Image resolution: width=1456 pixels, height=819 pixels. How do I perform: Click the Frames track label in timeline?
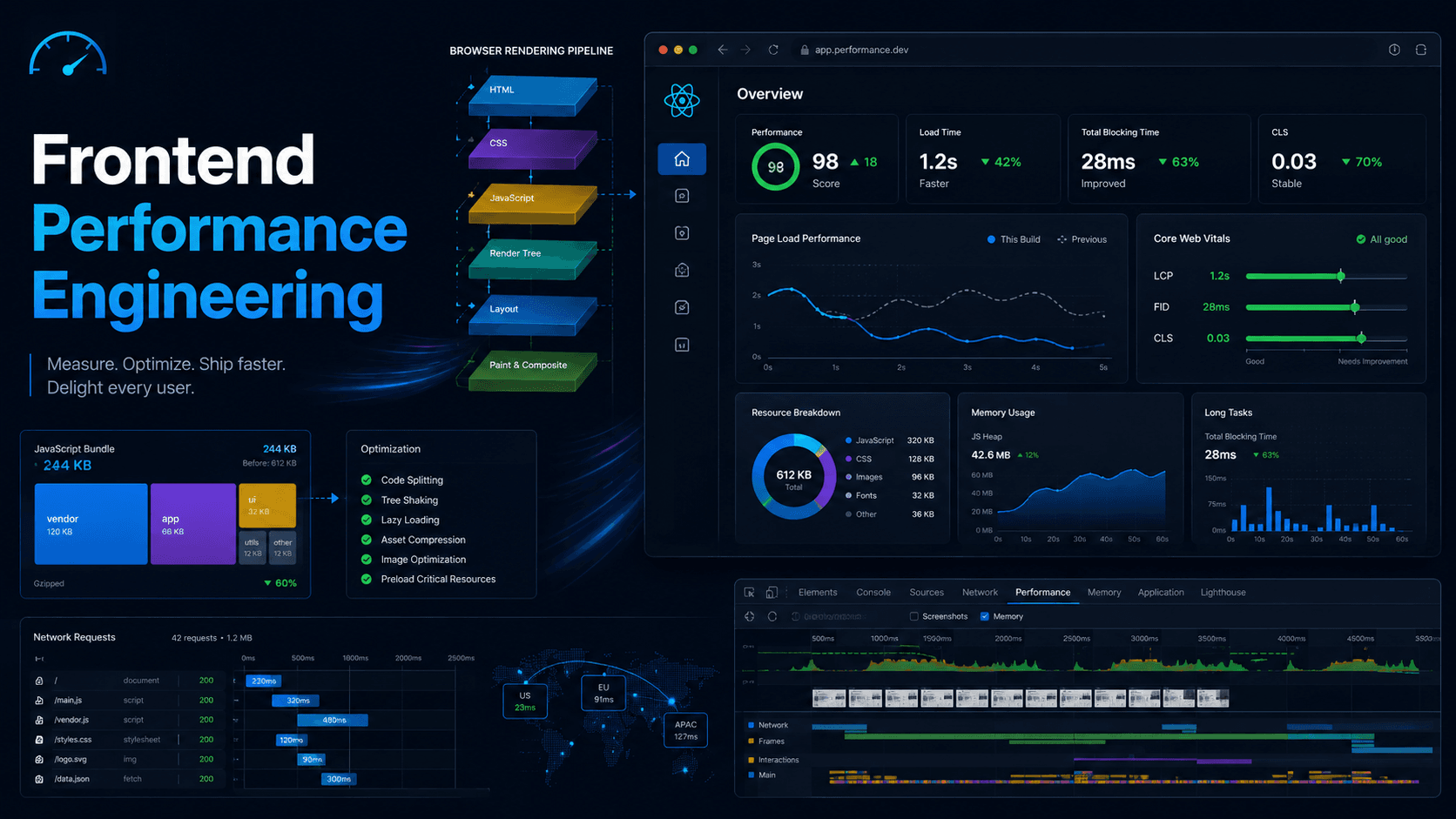pyautogui.click(x=771, y=742)
